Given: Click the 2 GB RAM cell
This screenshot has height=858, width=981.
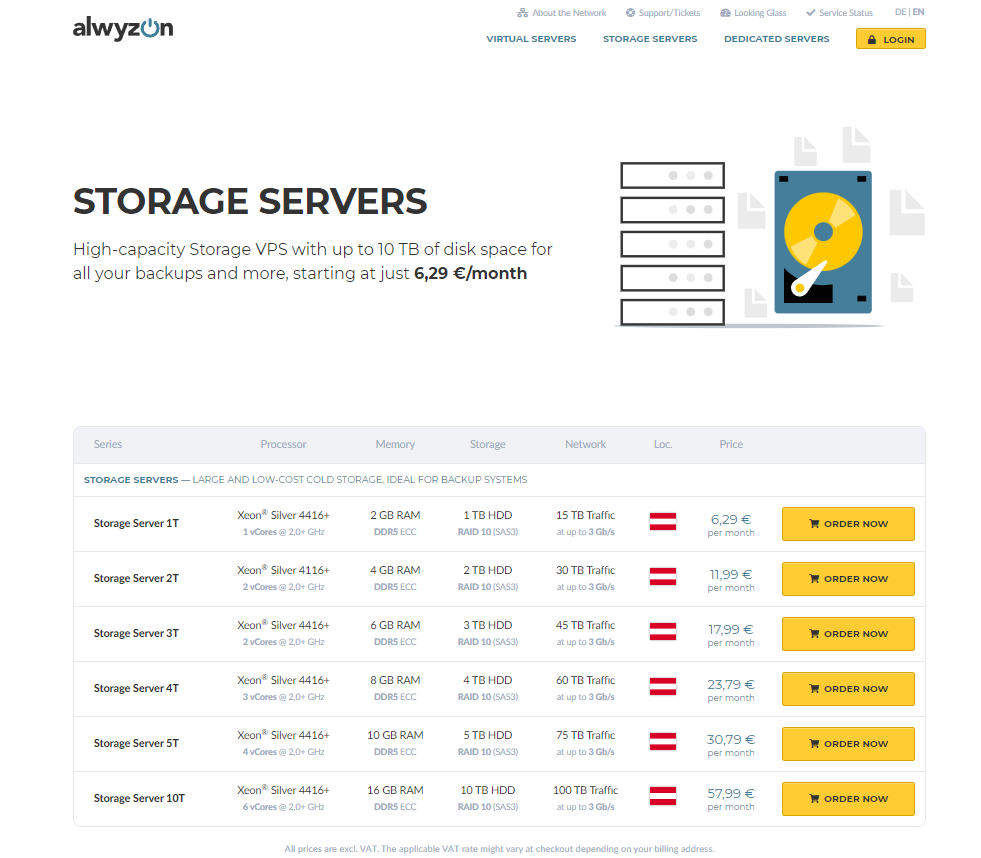Looking at the screenshot, I should 395,516.
